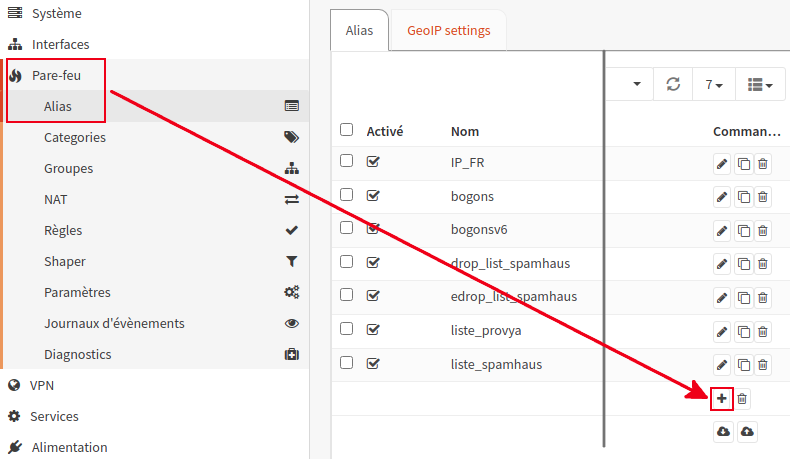Edit the bogons alias

click(722, 197)
